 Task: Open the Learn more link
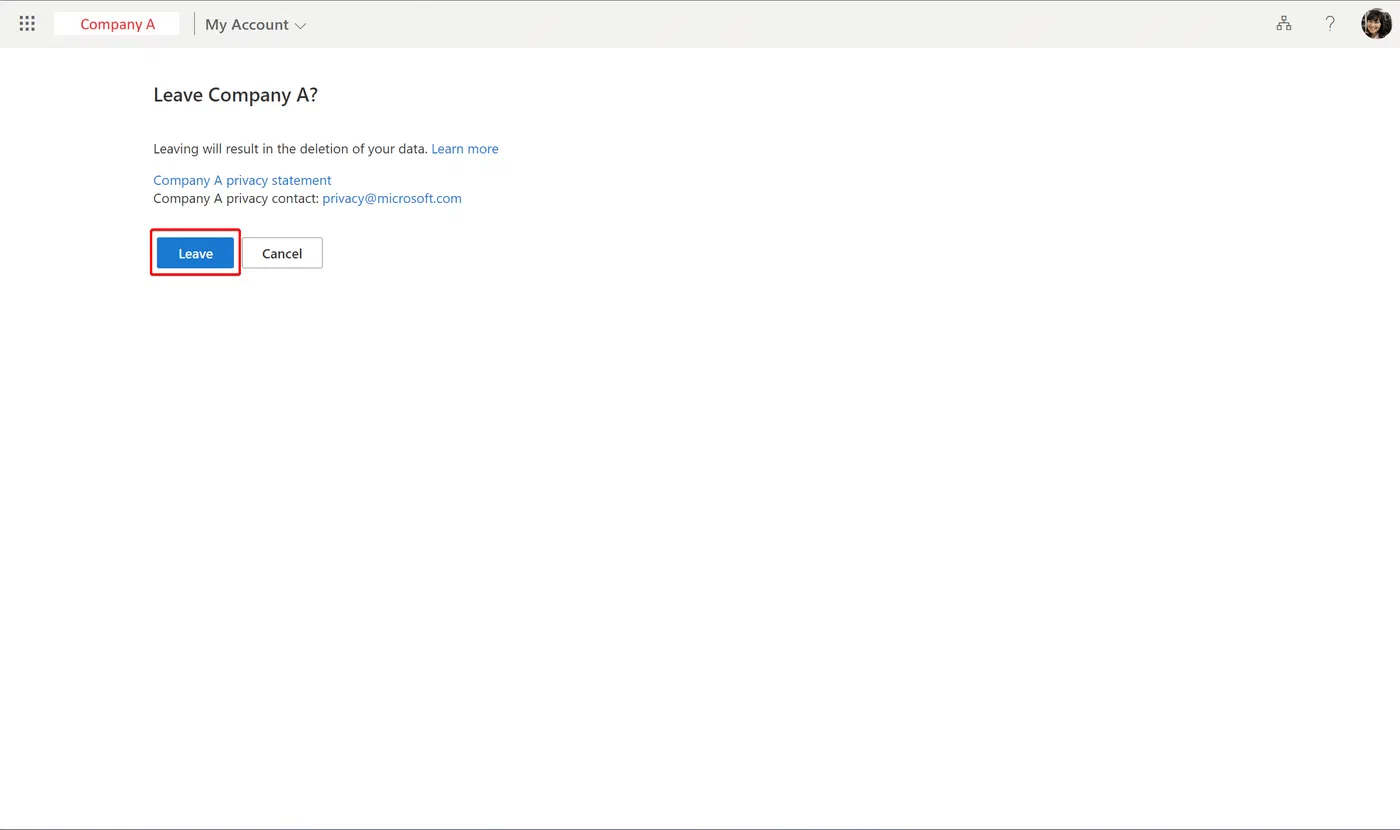465,149
